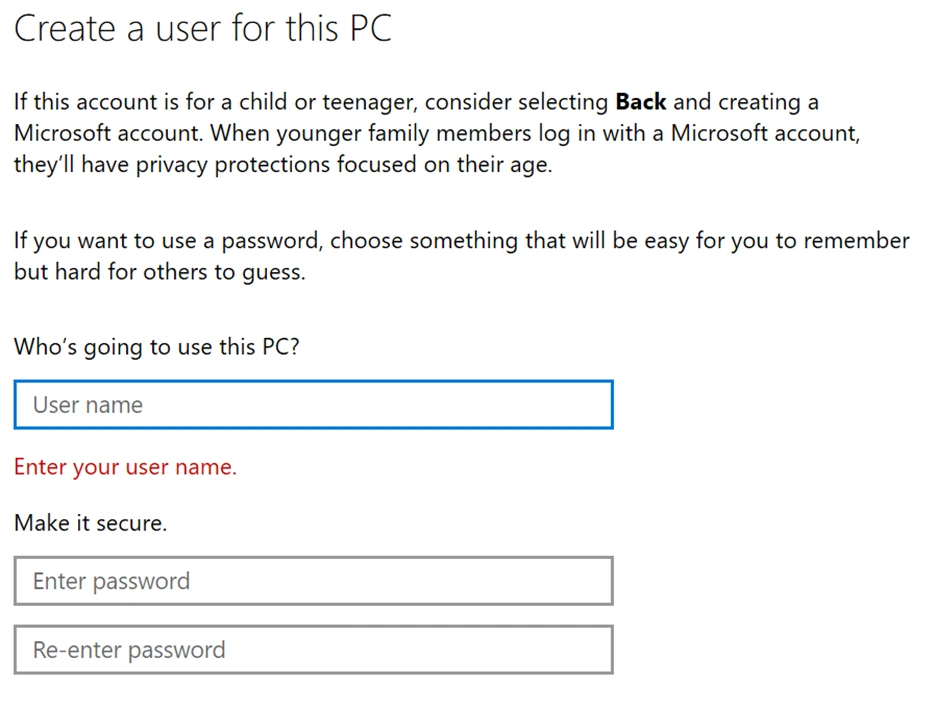Screen dimensions: 936x708
Task: Click the "creating a" words after Back
Action: pyautogui.click(x=768, y=102)
